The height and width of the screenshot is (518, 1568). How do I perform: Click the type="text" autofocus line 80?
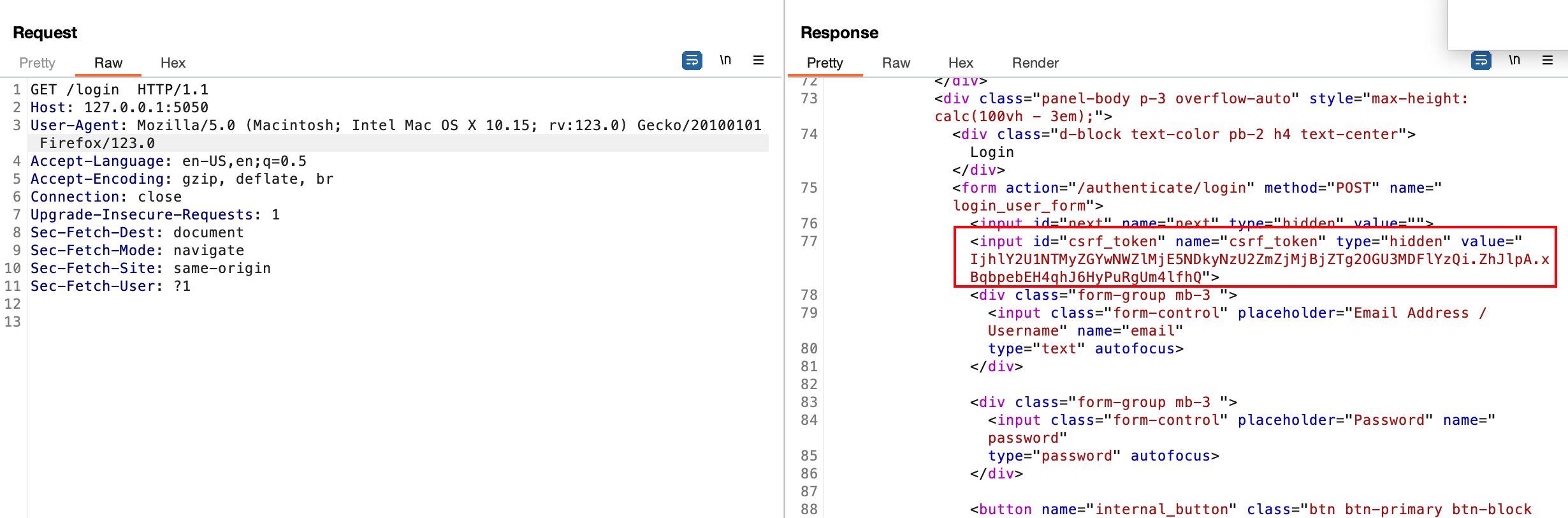coord(1085,349)
